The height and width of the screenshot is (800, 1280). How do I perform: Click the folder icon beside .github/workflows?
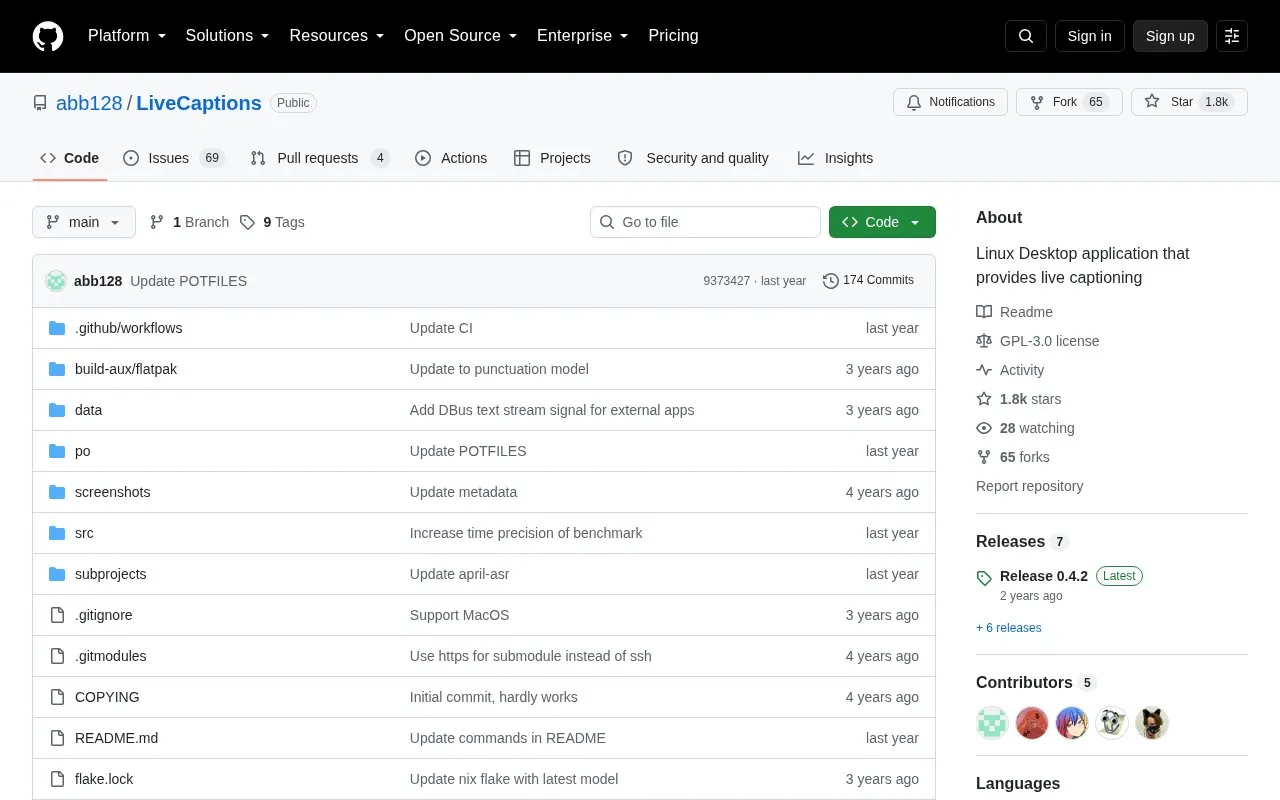coord(57,328)
